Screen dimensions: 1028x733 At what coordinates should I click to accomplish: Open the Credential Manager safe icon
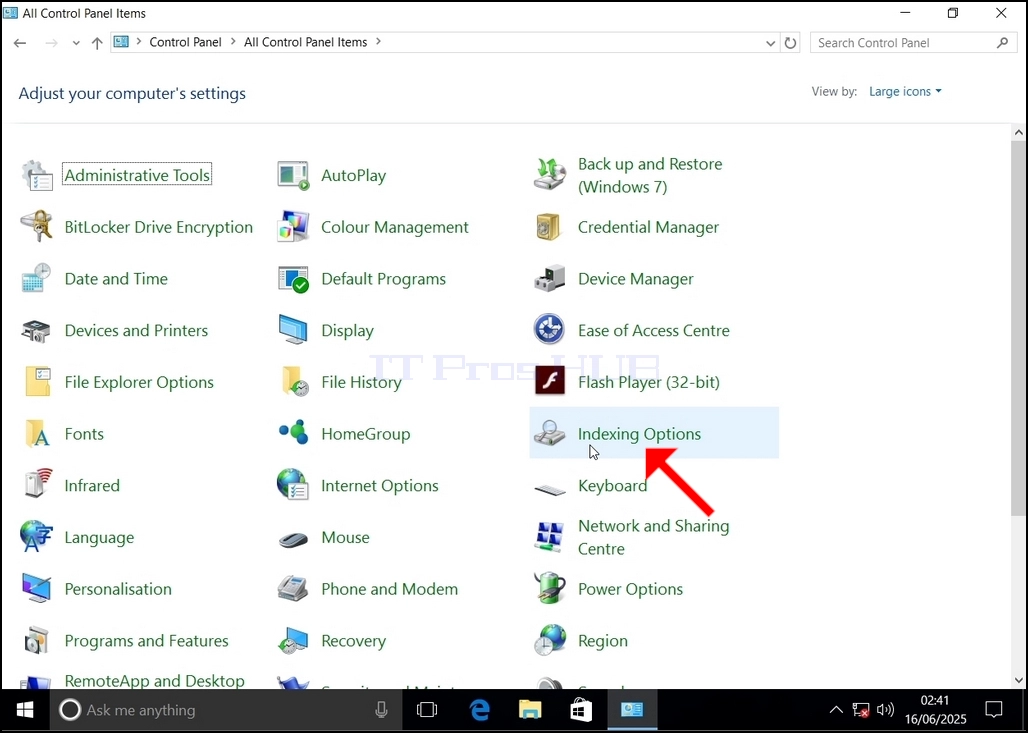tap(549, 227)
